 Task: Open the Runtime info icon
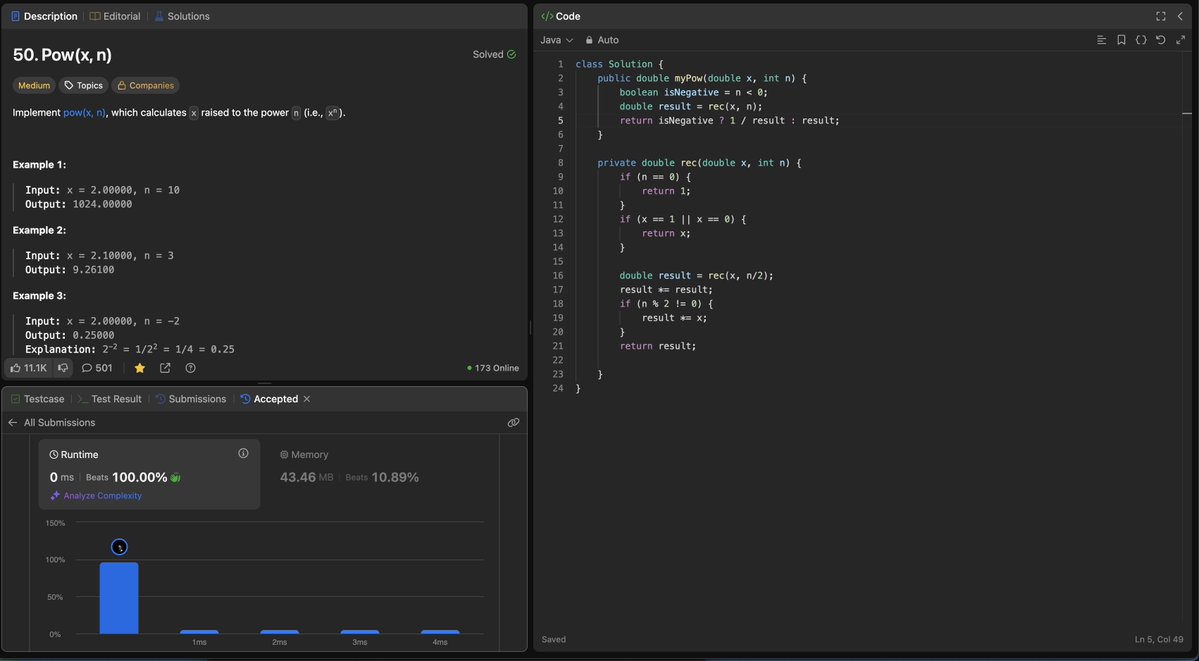click(x=243, y=453)
